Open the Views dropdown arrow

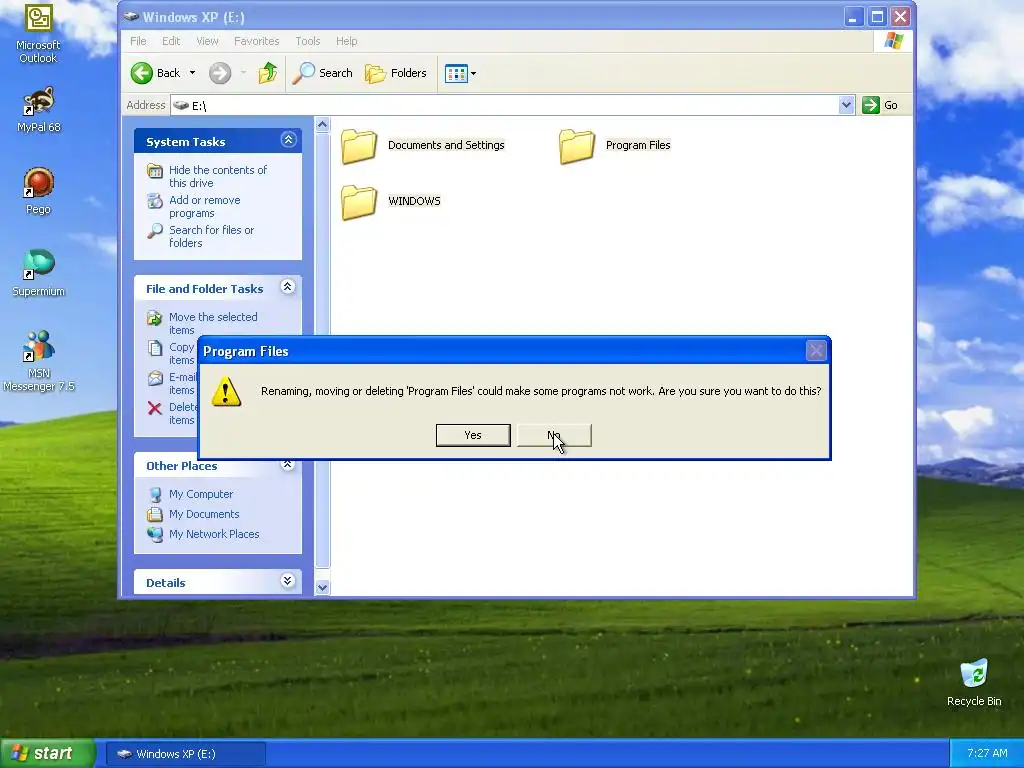(473, 73)
